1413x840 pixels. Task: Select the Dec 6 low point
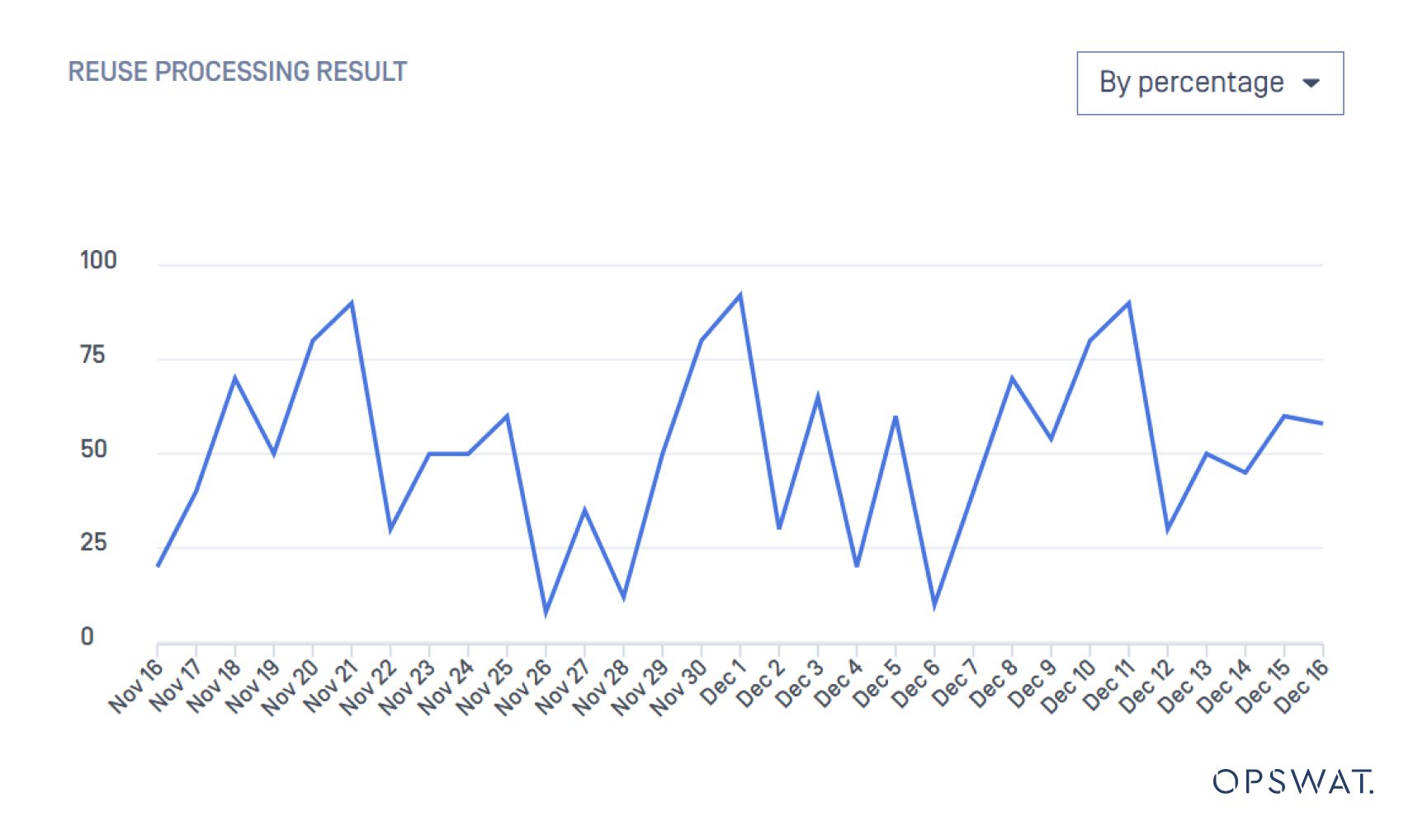tap(934, 606)
